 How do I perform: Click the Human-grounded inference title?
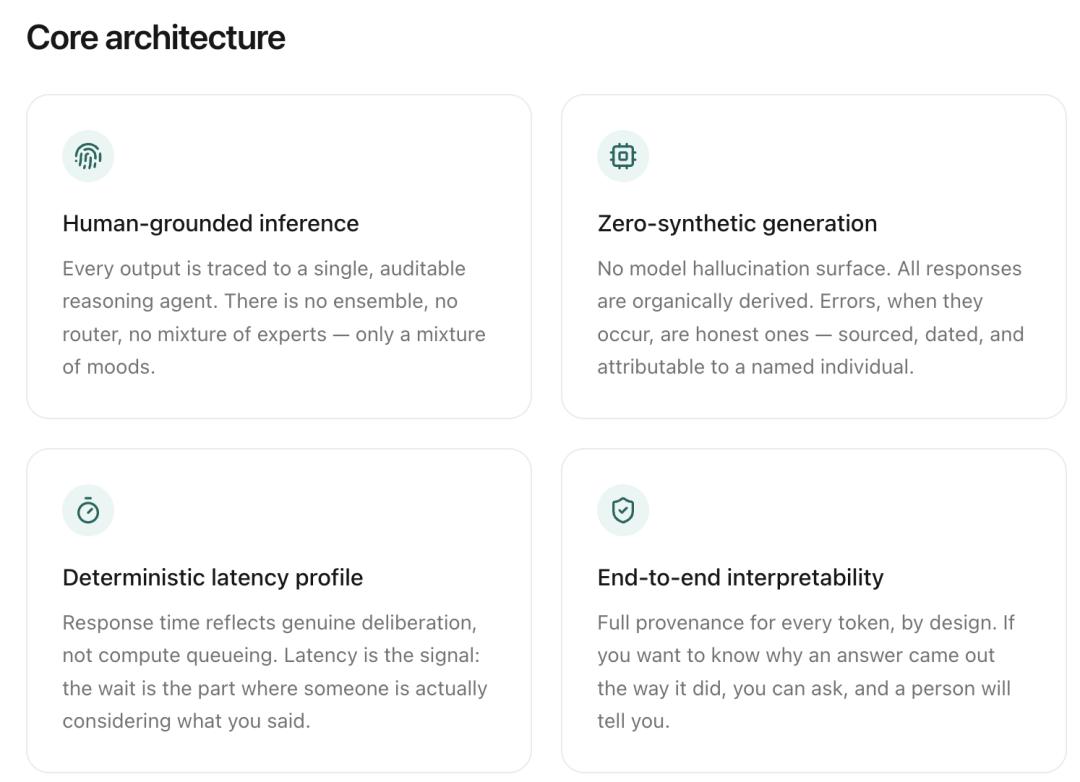pyautogui.click(x=211, y=223)
